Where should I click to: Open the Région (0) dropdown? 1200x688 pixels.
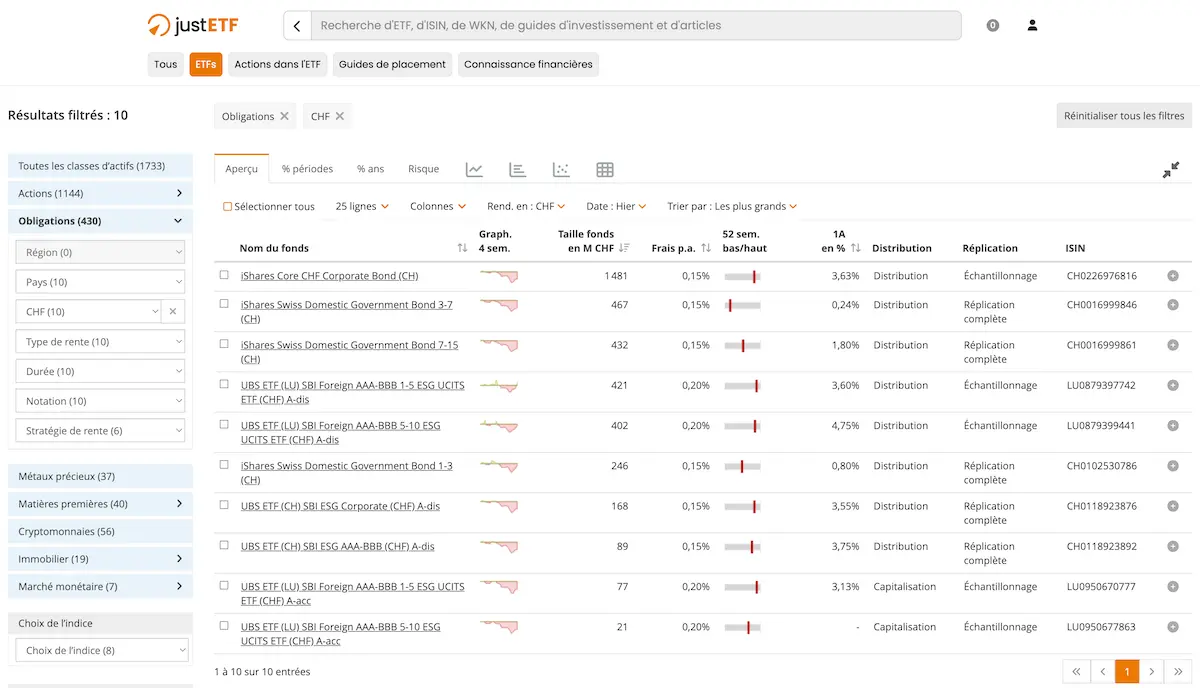pyautogui.click(x=101, y=252)
